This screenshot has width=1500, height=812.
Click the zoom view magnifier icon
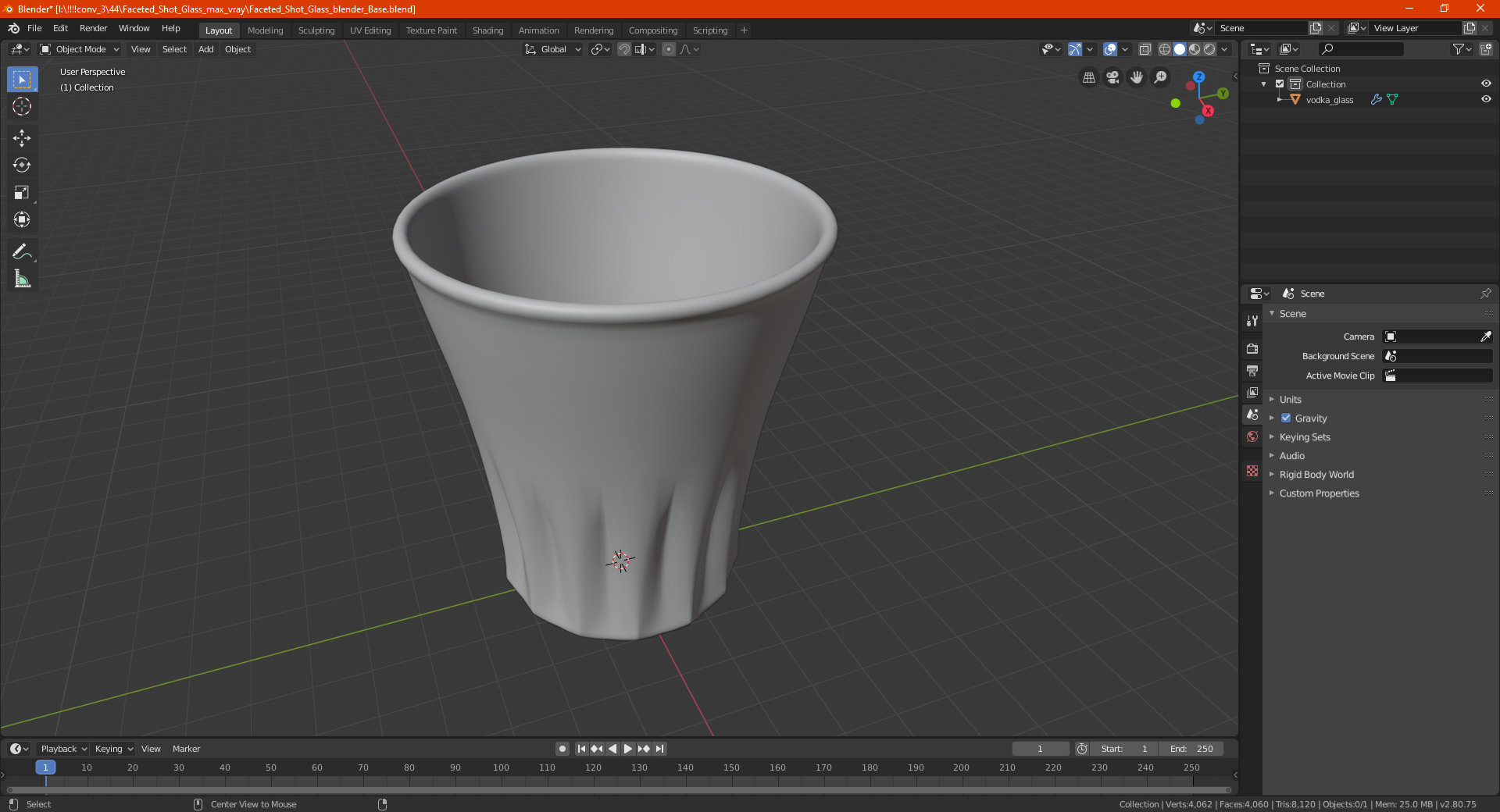coord(1161,77)
